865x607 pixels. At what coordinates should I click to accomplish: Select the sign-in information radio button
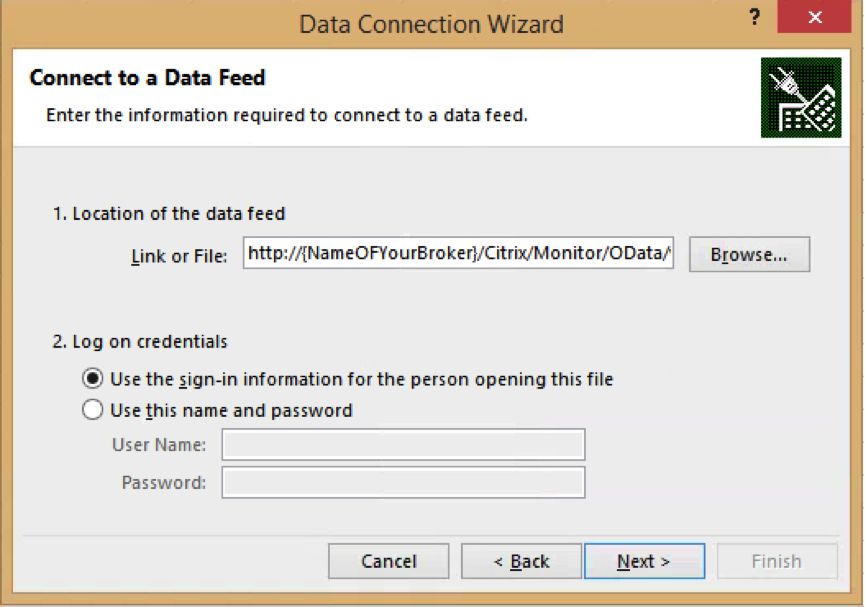coord(93,379)
